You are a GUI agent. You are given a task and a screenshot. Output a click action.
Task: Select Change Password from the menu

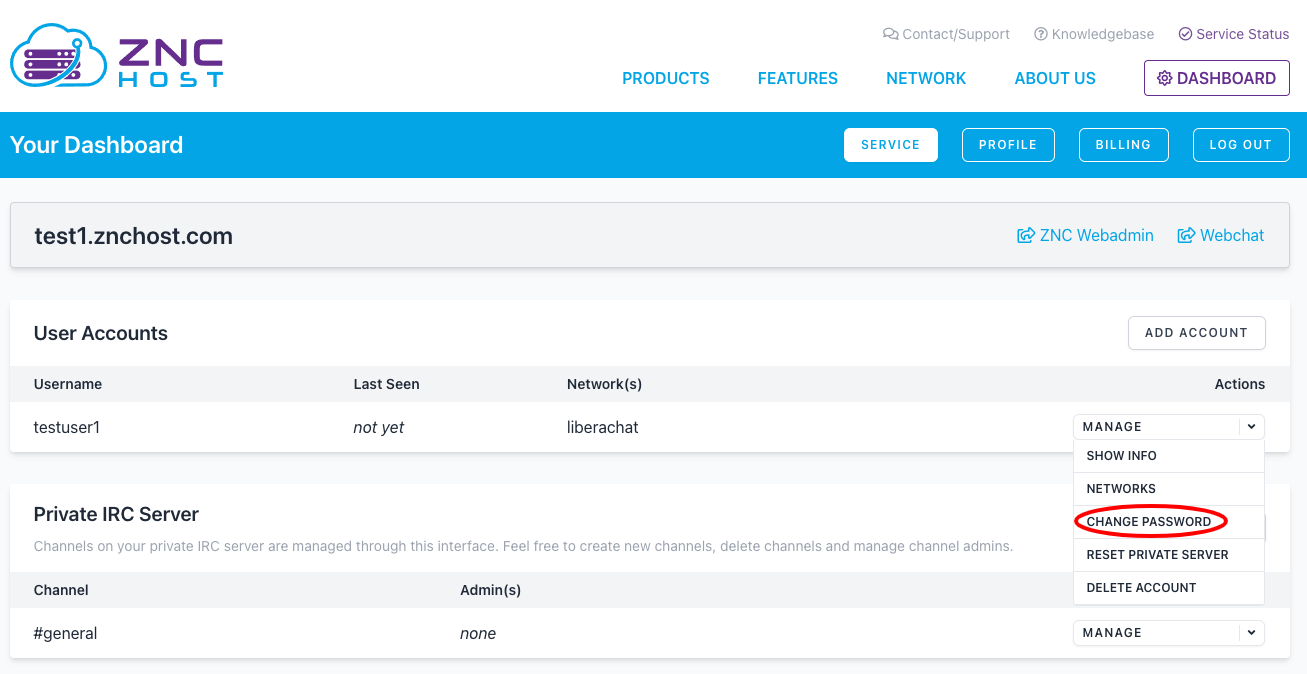tap(1148, 522)
